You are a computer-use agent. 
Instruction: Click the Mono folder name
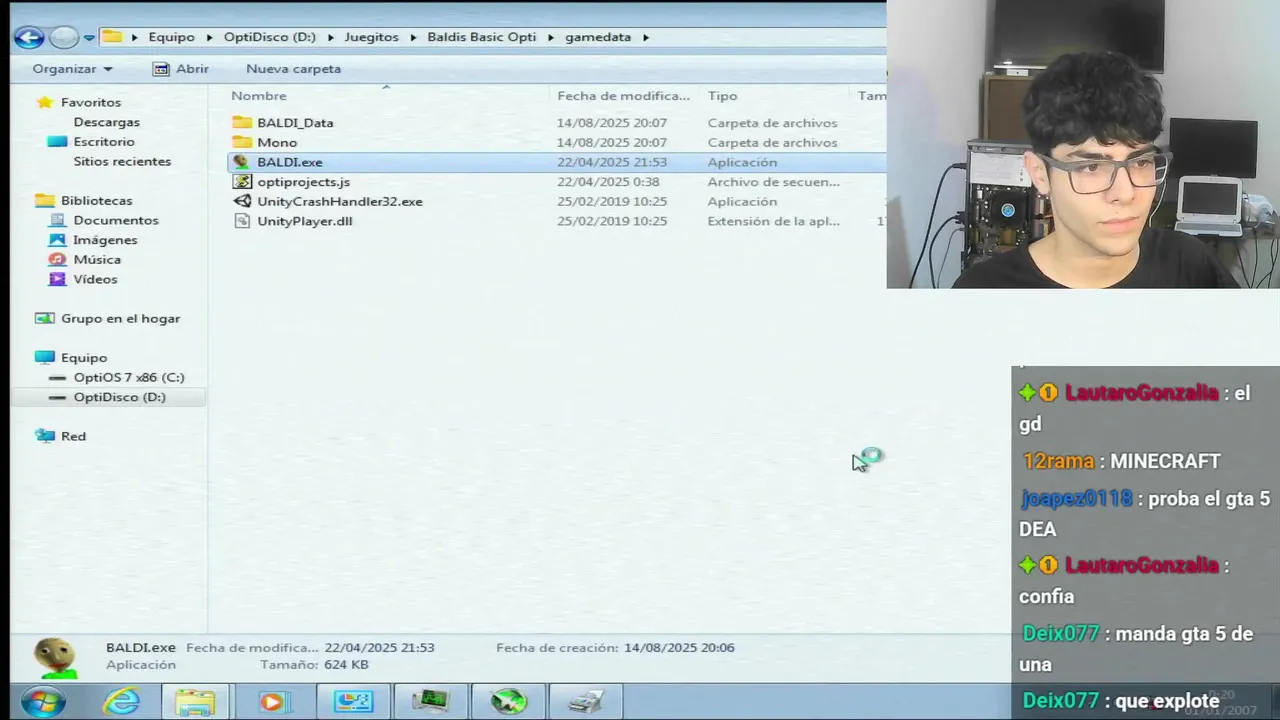tap(277, 142)
